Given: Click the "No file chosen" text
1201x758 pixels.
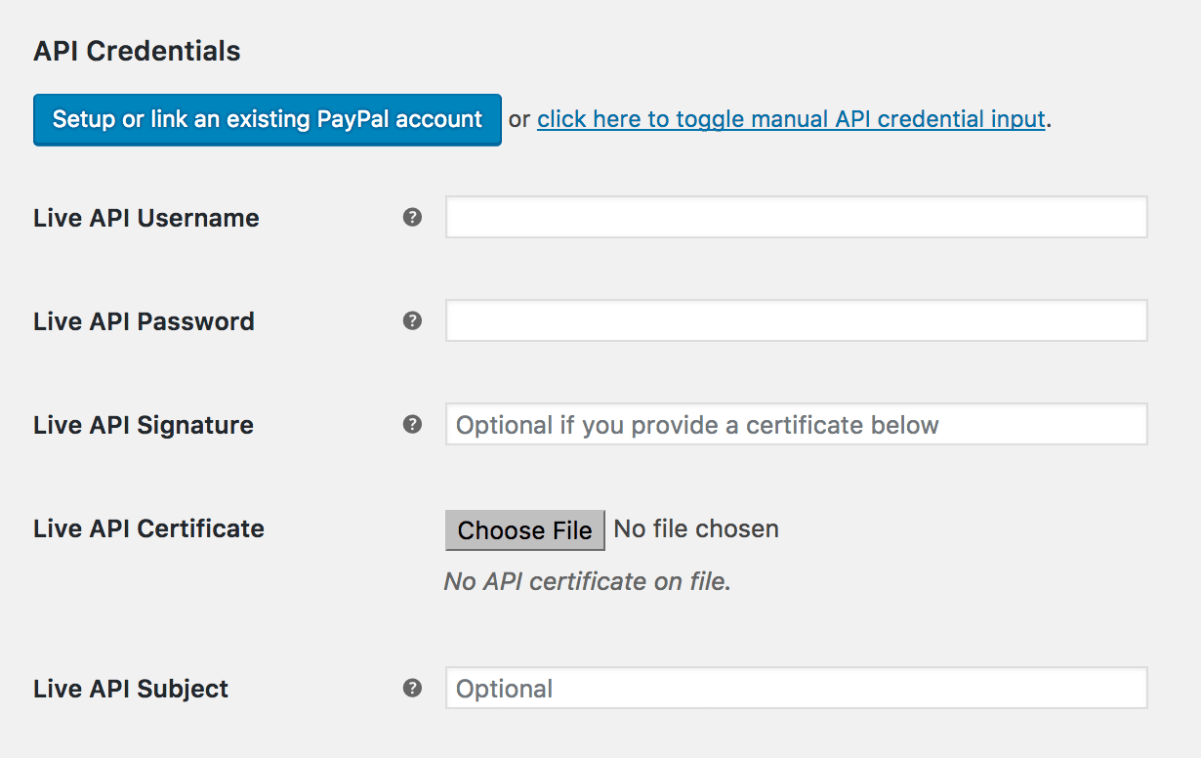Looking at the screenshot, I should 696,529.
